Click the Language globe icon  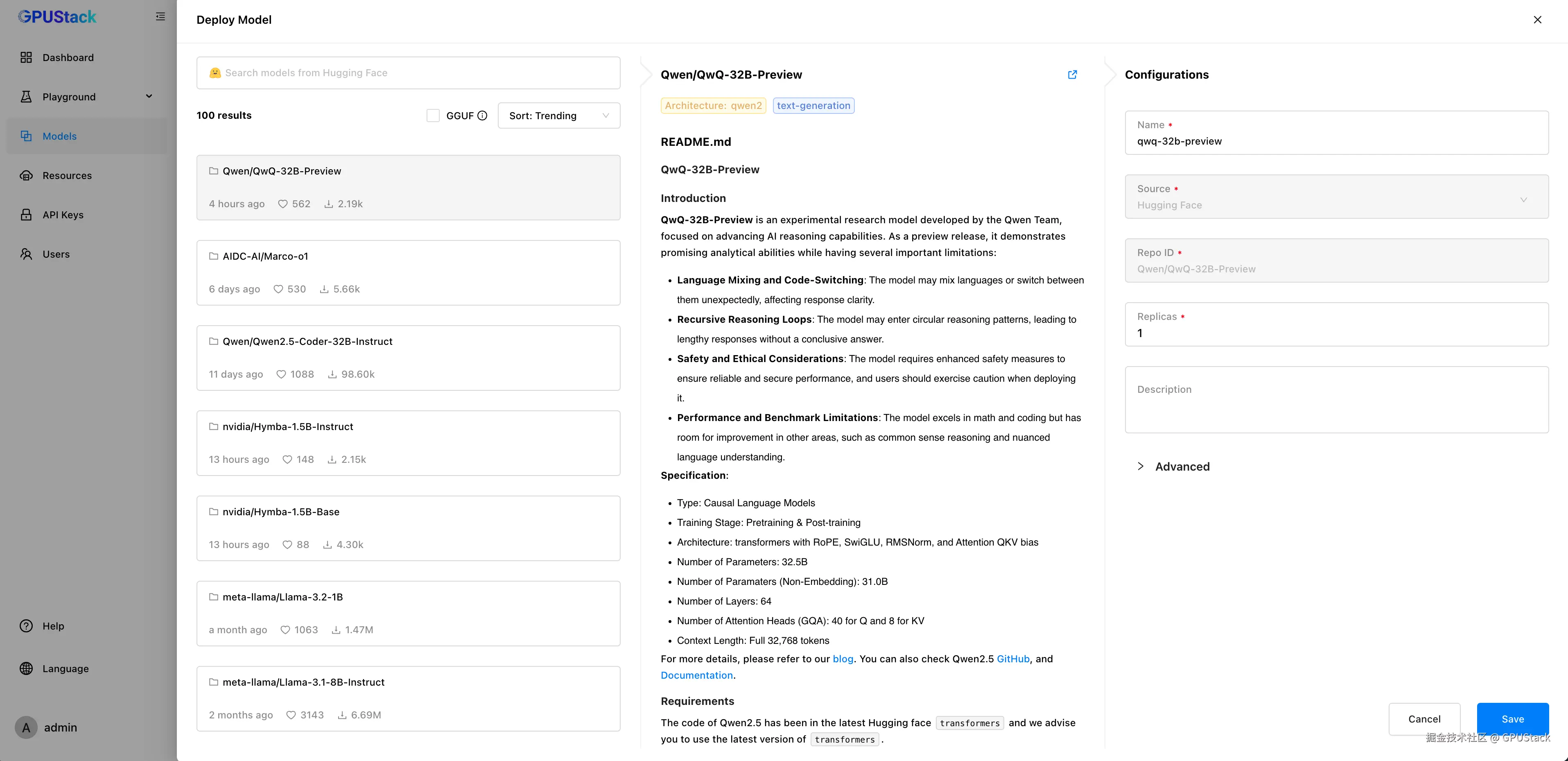pos(26,668)
